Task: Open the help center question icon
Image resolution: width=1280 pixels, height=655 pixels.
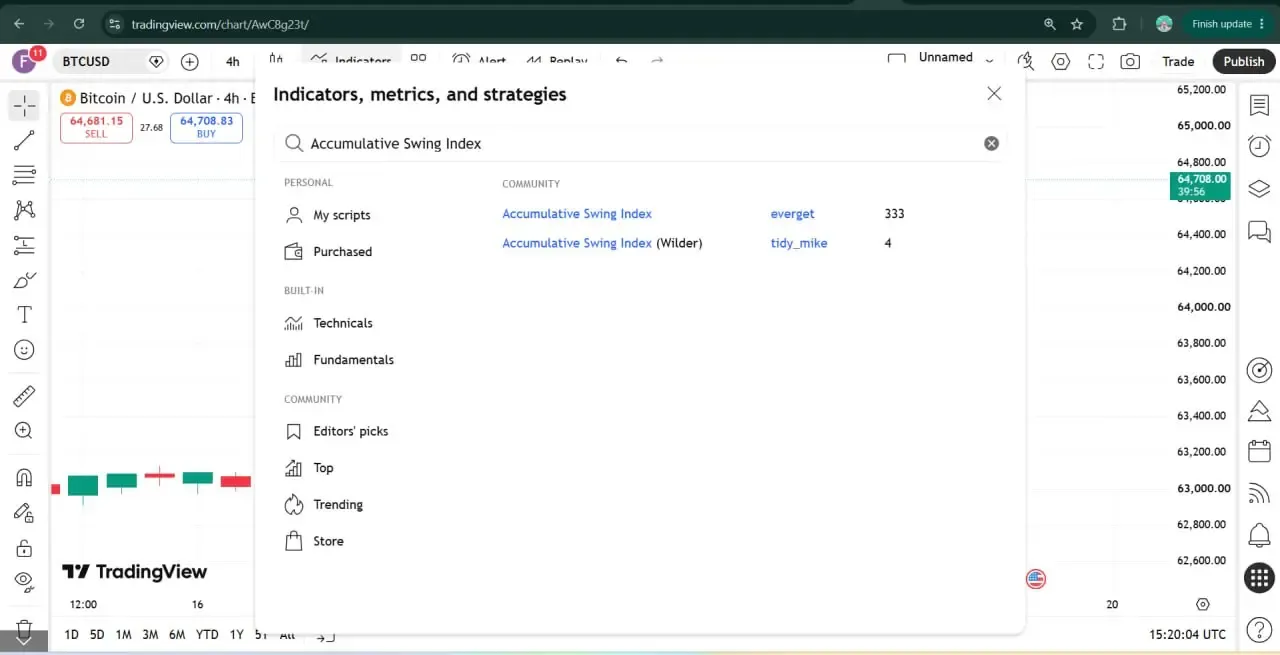Action: click(1259, 630)
